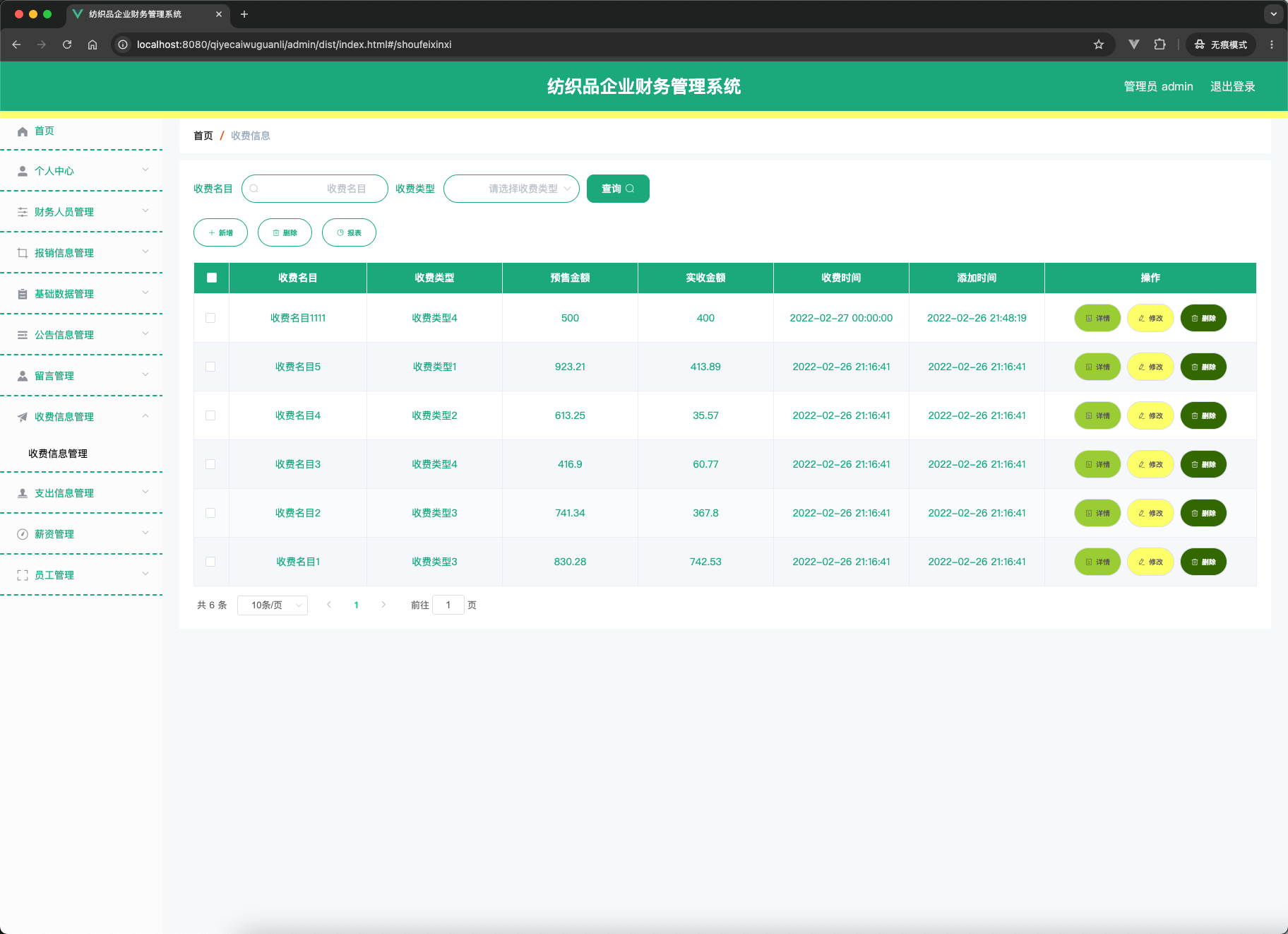Screen dimensions: 1288x934
Task: Click 详情 for 收费名目1111 row
Action: tap(1097, 318)
